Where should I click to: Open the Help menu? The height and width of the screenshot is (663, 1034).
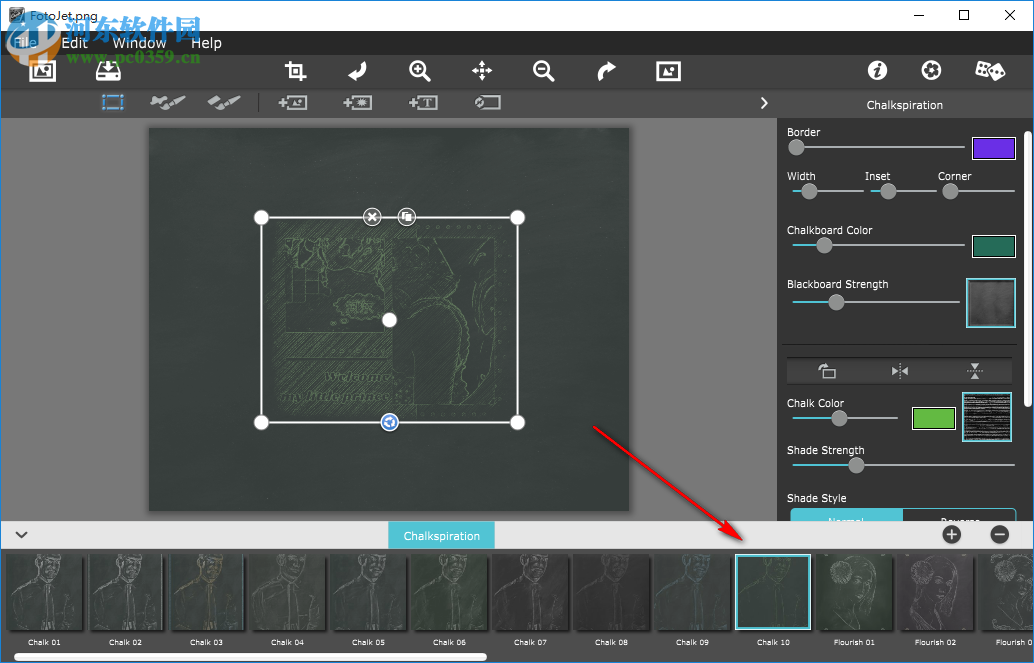coord(206,43)
